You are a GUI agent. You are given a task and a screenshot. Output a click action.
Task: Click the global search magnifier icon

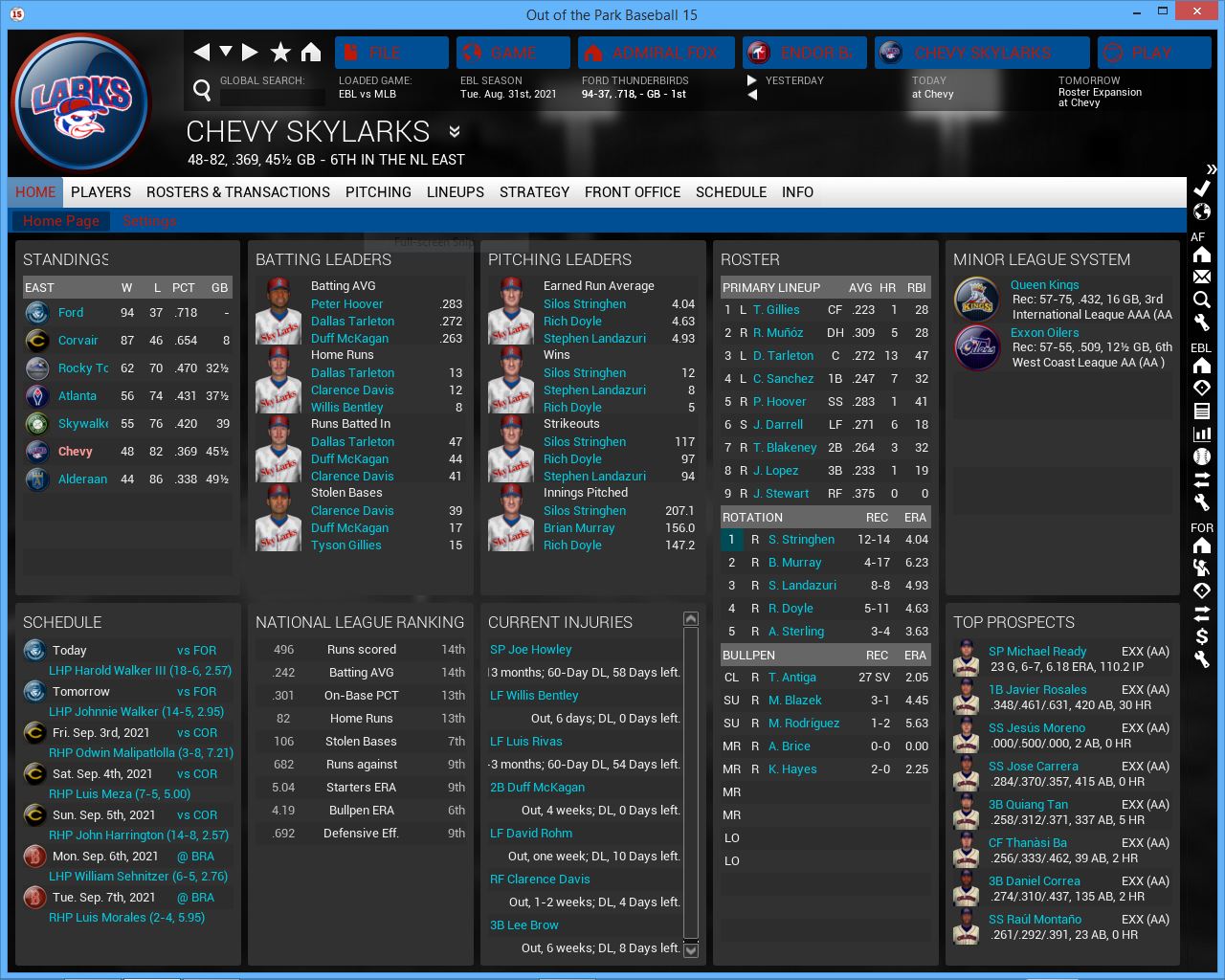(x=202, y=90)
